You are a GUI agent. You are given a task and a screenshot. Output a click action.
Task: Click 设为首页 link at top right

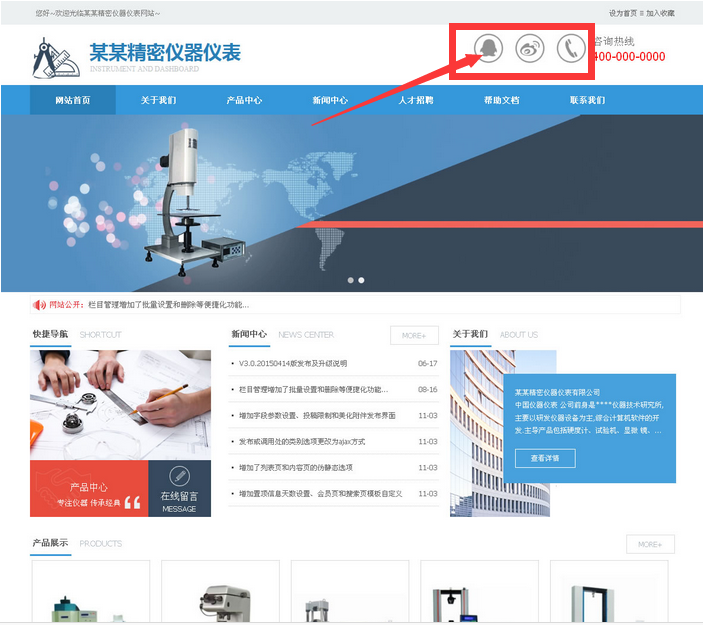[622, 13]
